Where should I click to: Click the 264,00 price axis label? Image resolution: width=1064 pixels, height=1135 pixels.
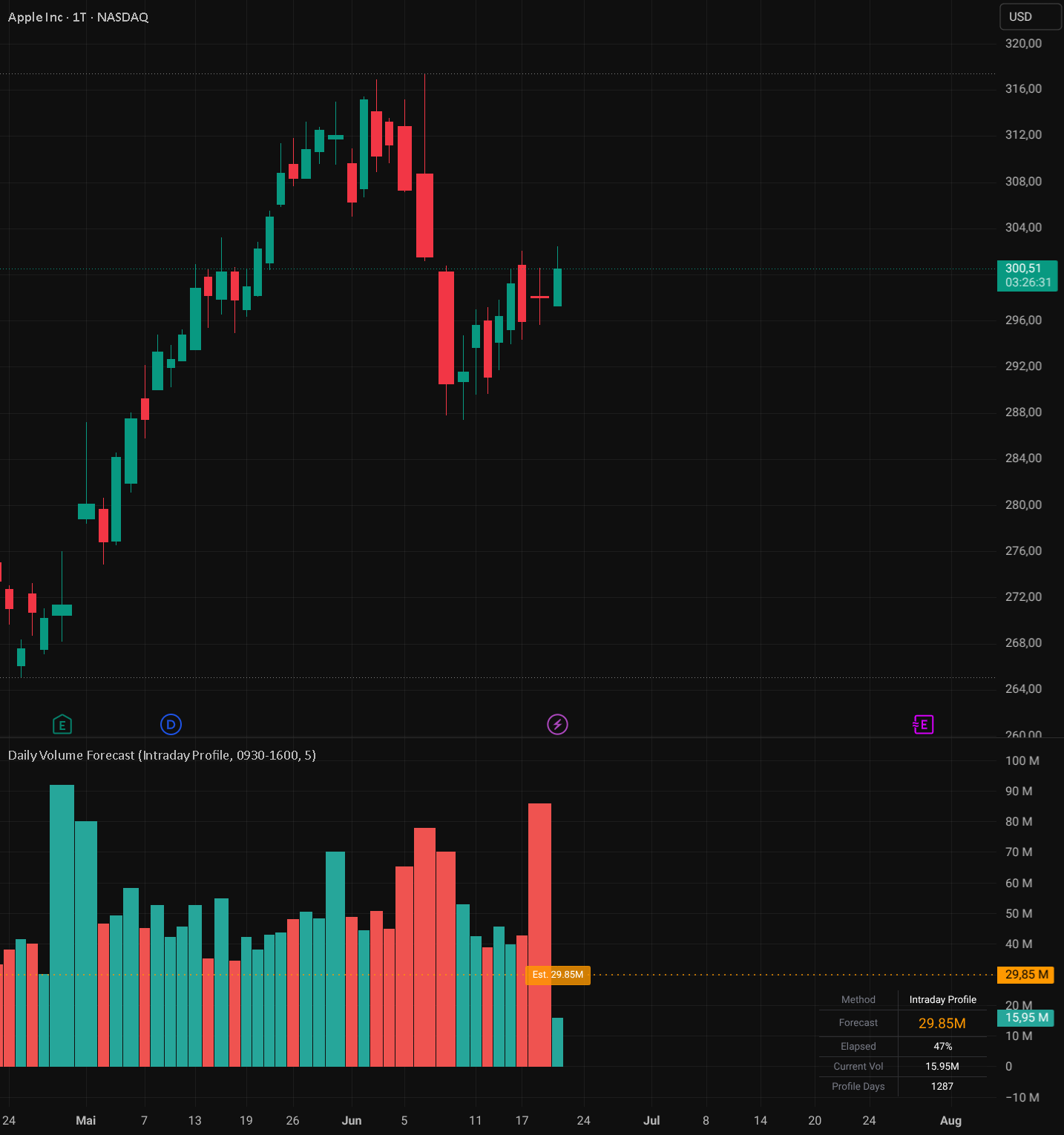1023,688
